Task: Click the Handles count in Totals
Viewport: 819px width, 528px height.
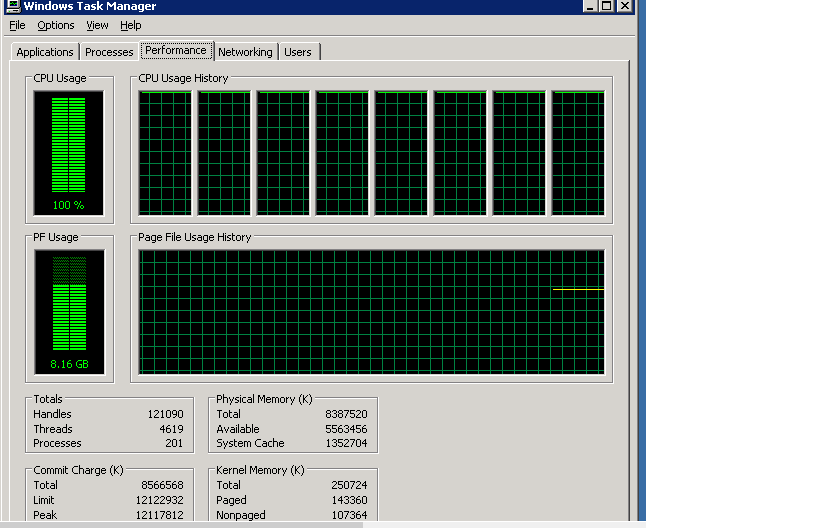Action: (x=165, y=414)
